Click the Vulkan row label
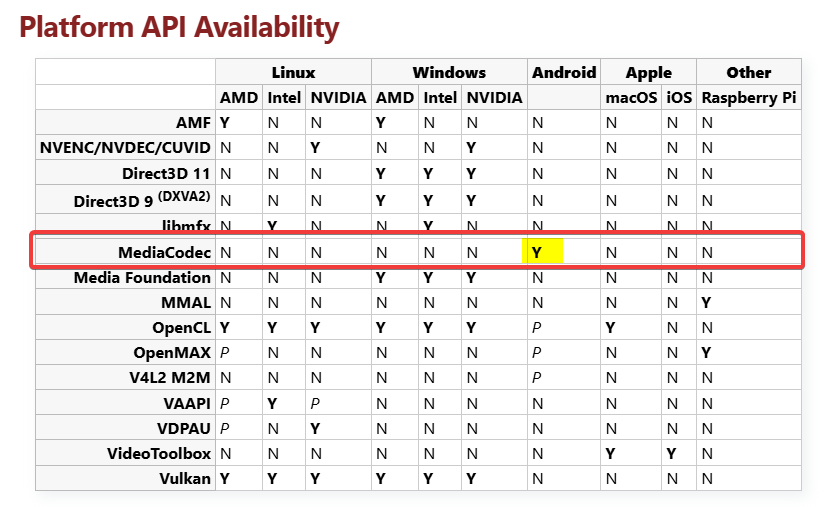Viewport: 827px width, 507px height. [185, 479]
